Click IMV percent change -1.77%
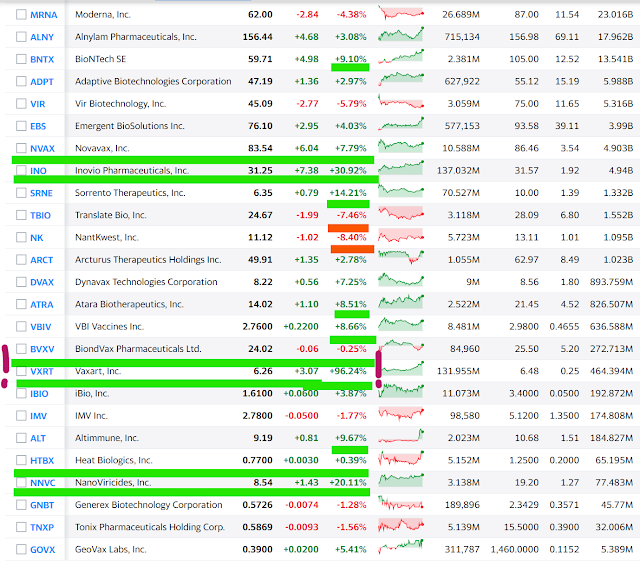Screen dimensions: 640x566 351,416
